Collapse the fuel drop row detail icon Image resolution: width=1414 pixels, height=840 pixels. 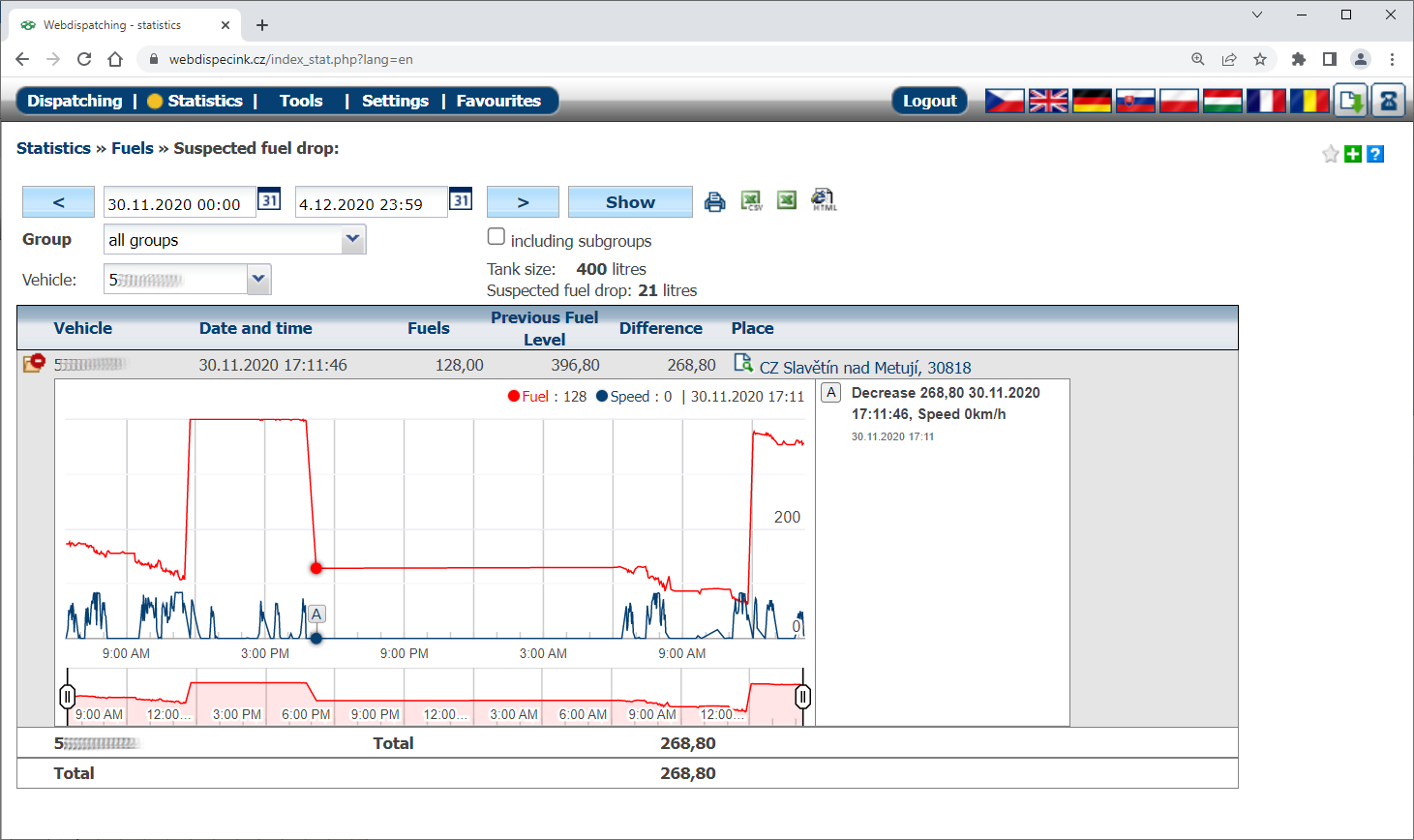34,363
